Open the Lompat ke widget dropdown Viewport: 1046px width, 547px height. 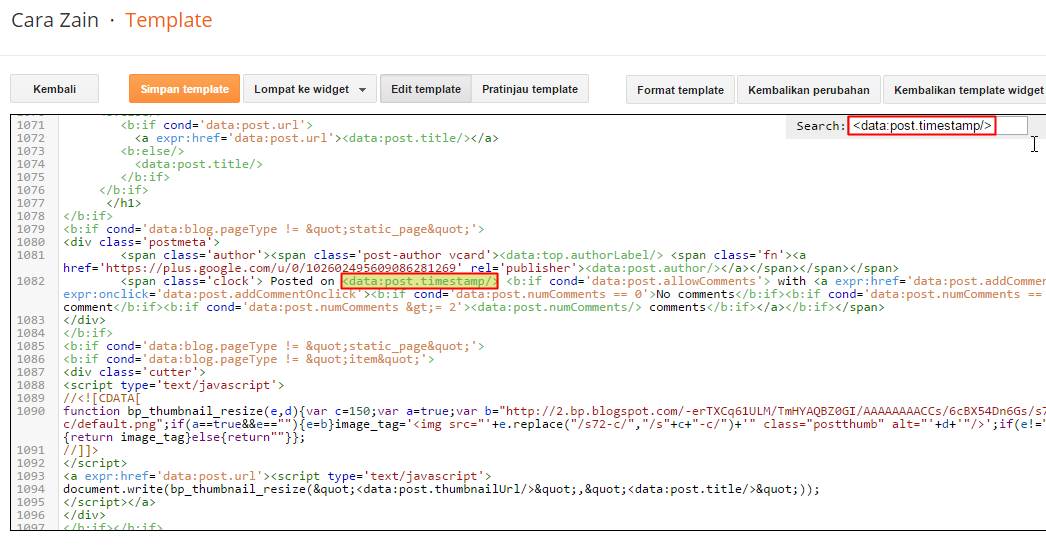(310, 89)
